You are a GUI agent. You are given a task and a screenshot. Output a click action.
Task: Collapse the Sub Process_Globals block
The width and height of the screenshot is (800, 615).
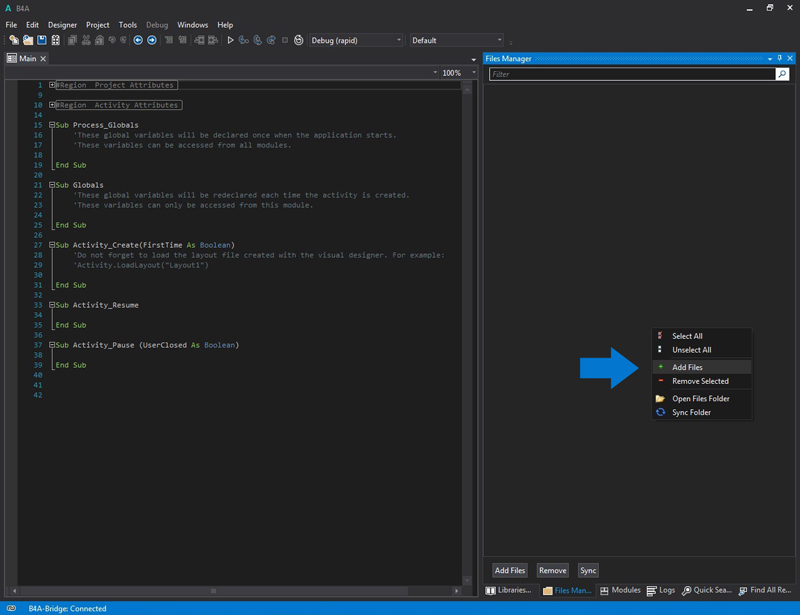tap(52, 125)
